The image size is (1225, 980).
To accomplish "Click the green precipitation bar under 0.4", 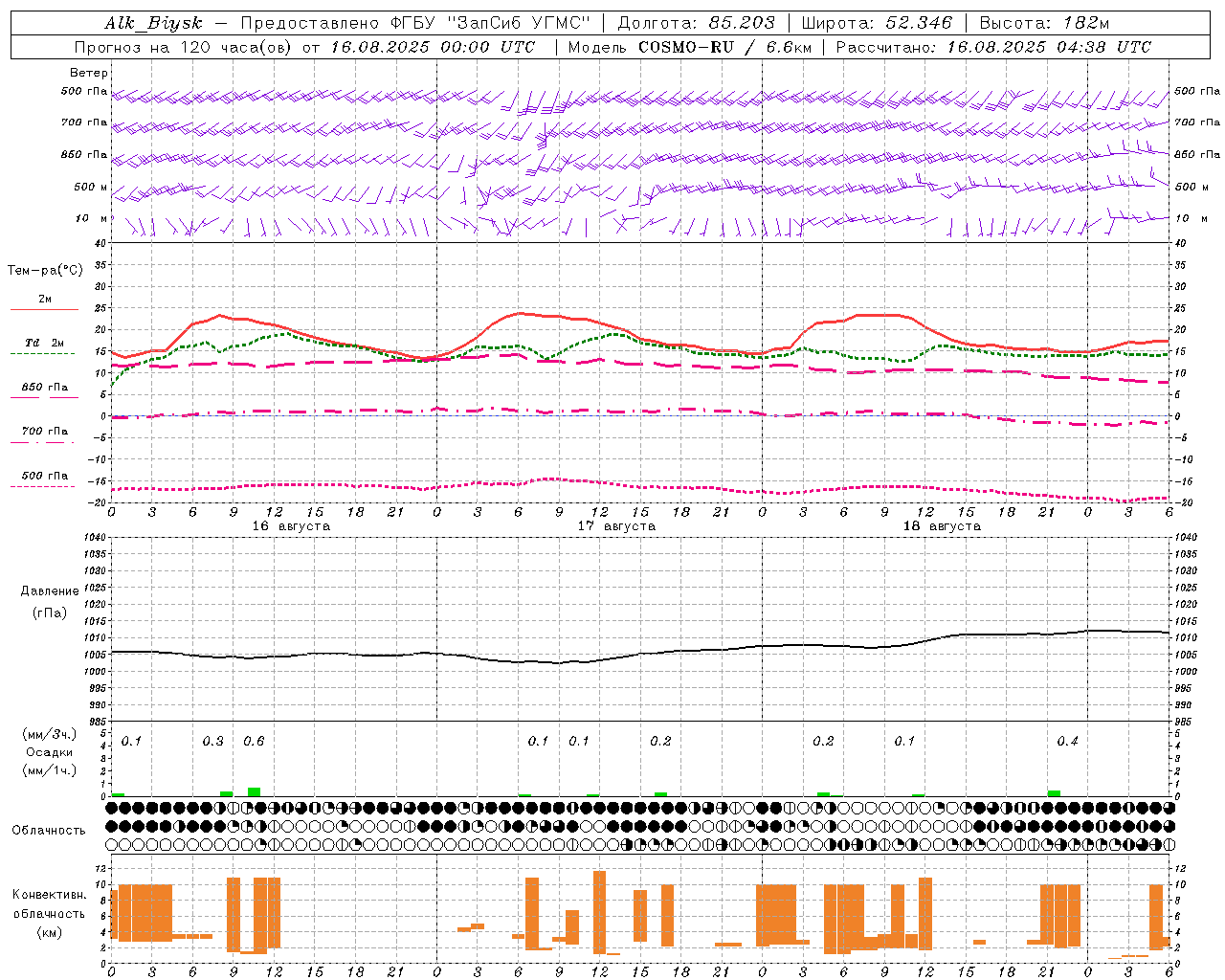I will [x=1054, y=793].
